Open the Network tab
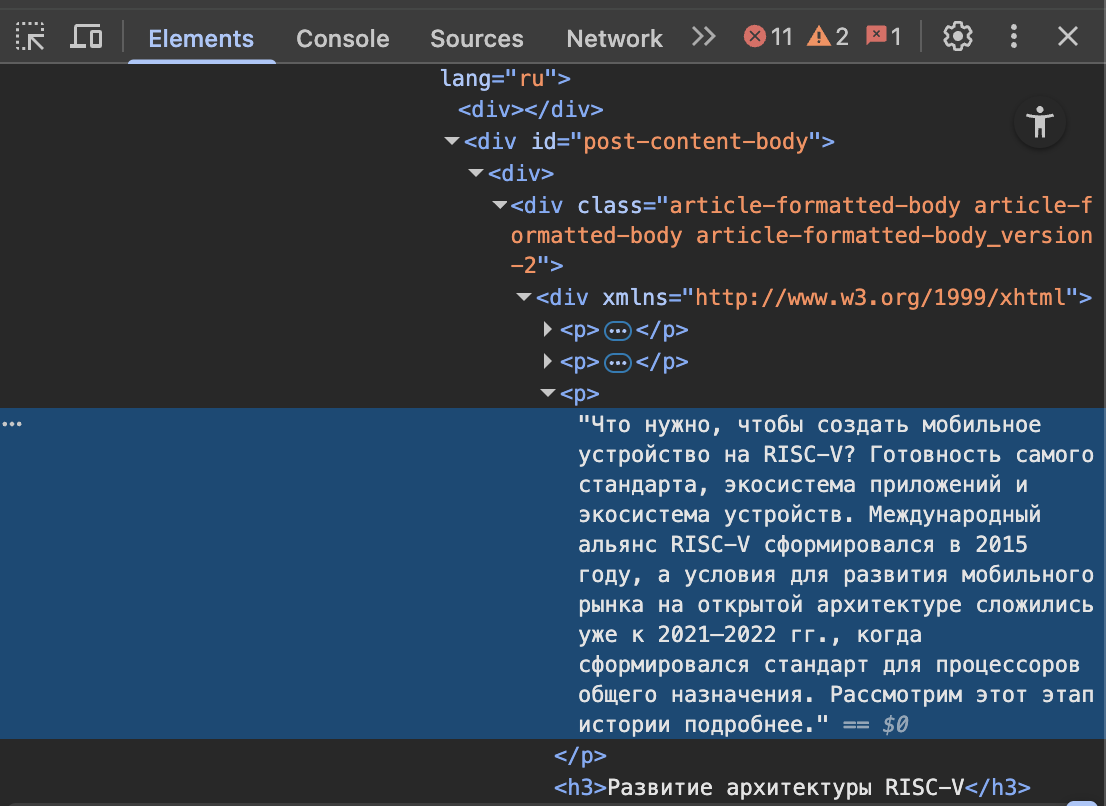This screenshot has width=1106, height=806. (x=614, y=39)
